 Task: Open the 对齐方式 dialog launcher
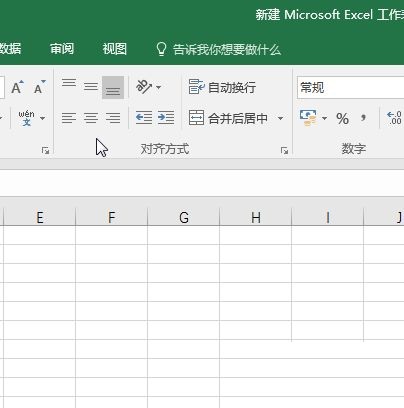(284, 151)
